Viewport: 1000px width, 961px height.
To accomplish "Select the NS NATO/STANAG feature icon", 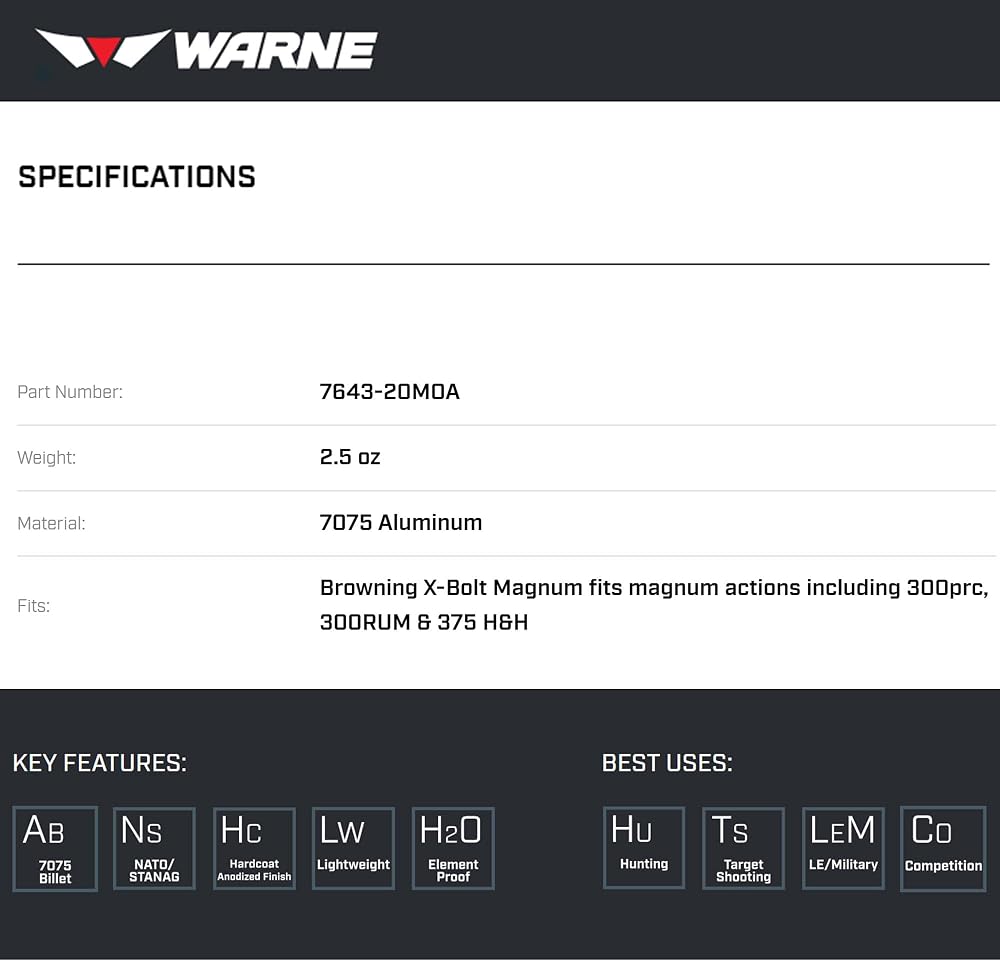I will pyautogui.click(x=154, y=848).
